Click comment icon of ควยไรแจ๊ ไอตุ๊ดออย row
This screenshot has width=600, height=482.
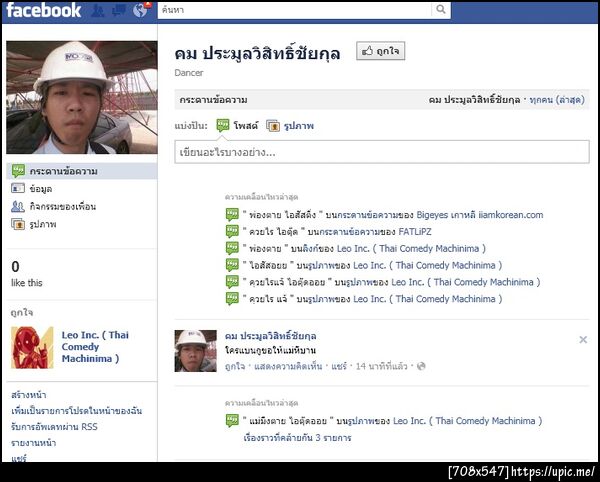point(232,282)
